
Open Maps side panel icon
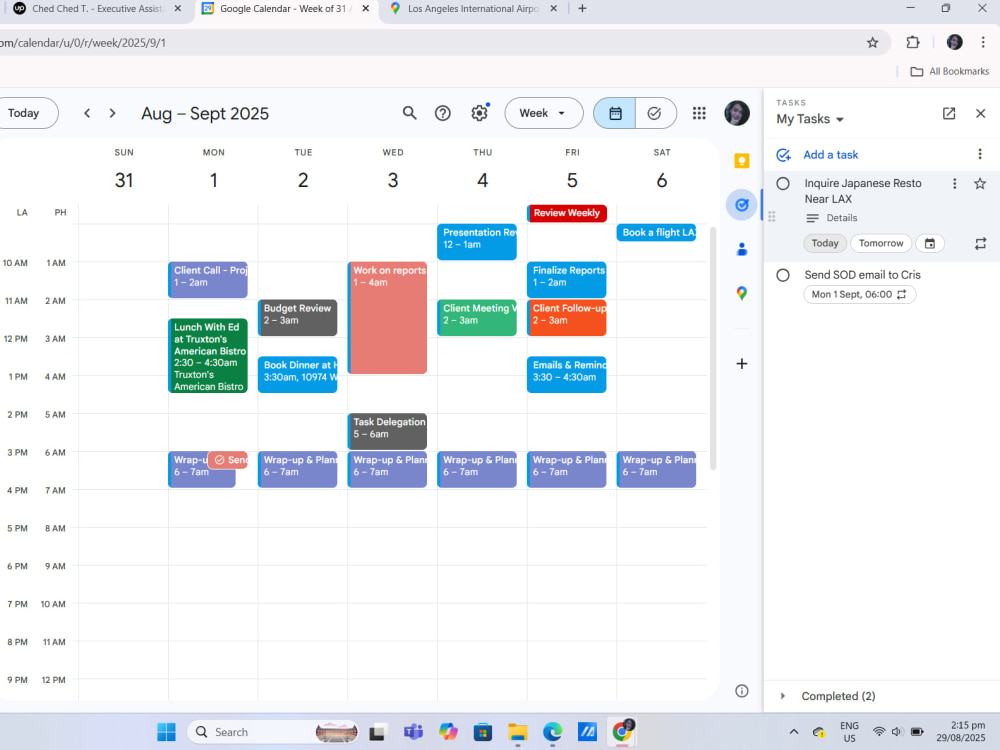click(x=742, y=293)
